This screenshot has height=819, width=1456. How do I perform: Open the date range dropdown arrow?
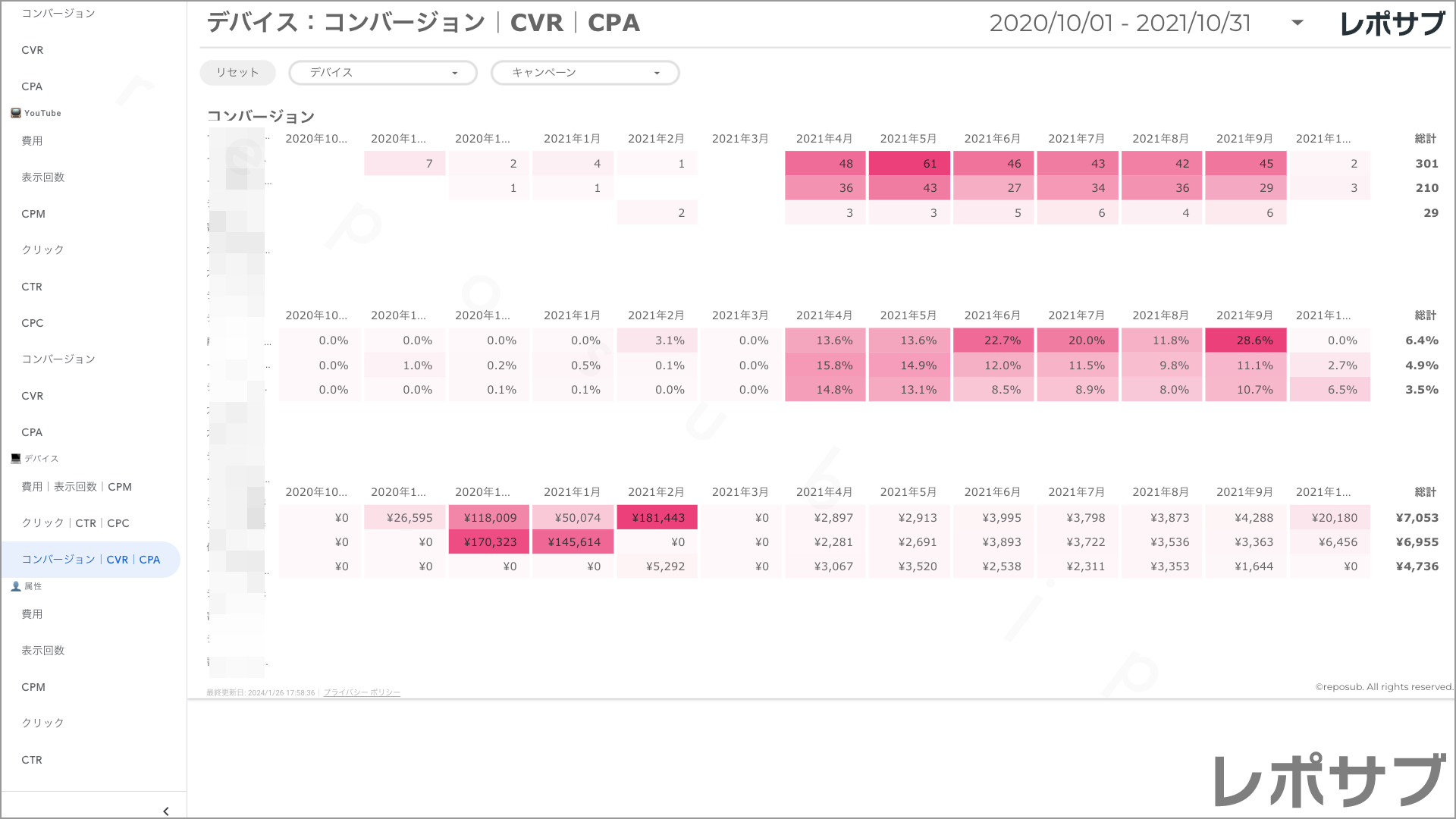pyautogui.click(x=1298, y=23)
